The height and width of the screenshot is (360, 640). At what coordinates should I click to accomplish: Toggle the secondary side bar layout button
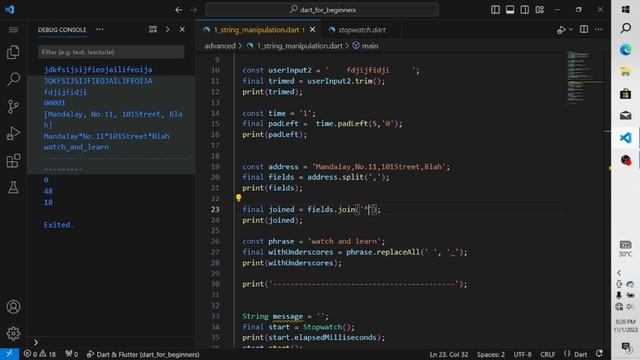click(524, 9)
